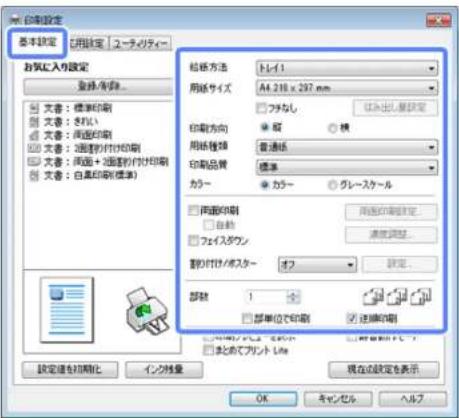This screenshot has width=459, height=418.
Task: Click the 現在の設定を表示 button
Action: click(x=384, y=370)
